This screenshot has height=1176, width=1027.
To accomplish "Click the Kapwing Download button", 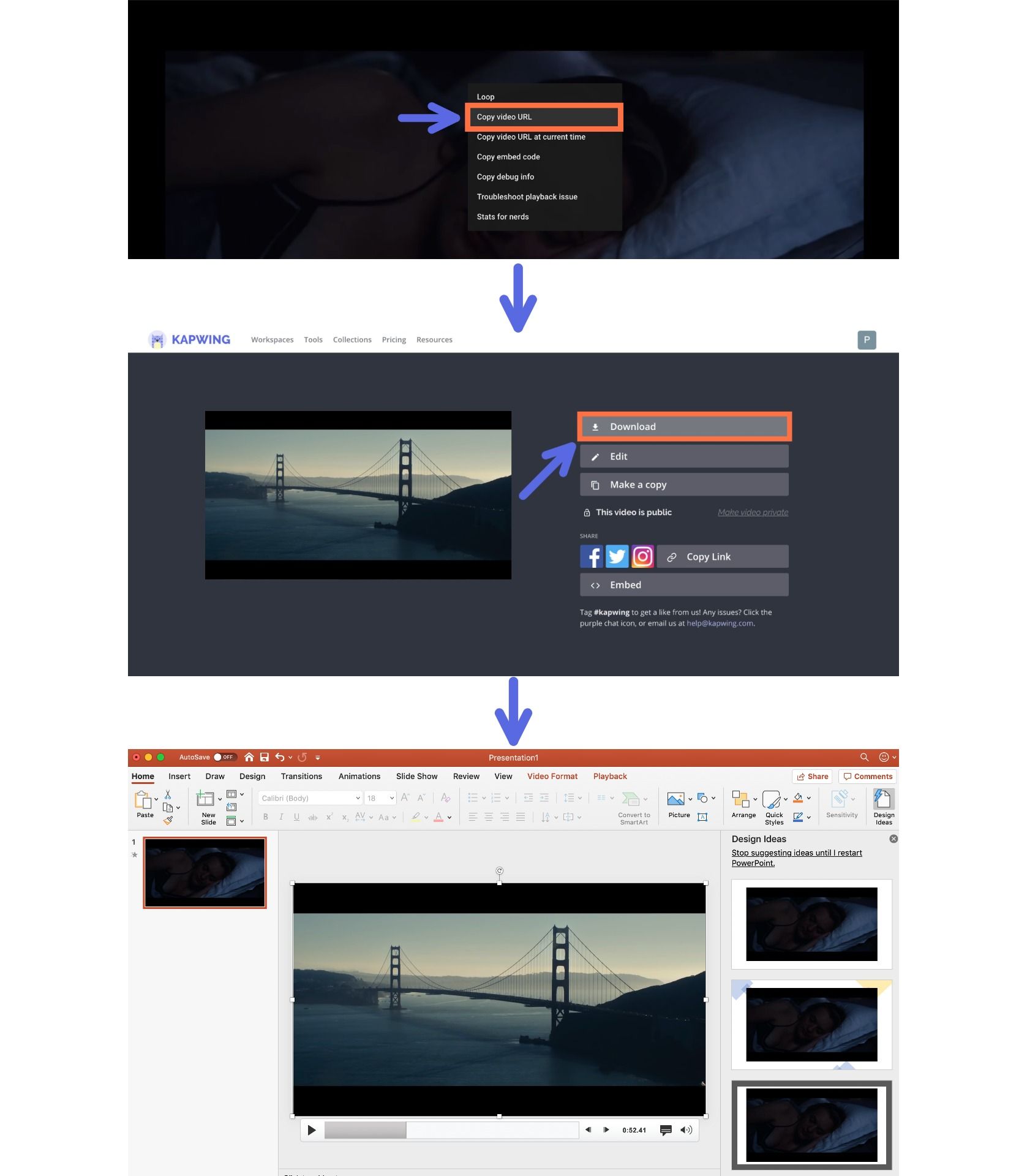I will point(684,427).
